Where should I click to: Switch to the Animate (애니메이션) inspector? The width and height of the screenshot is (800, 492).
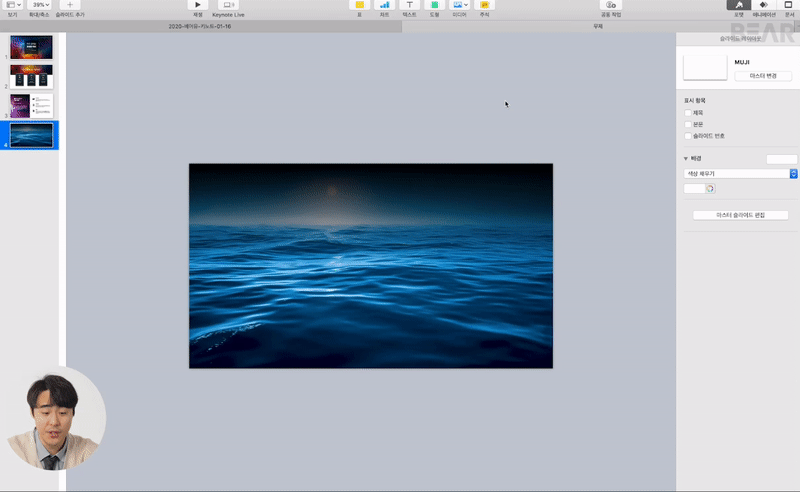pyautogui.click(x=764, y=5)
